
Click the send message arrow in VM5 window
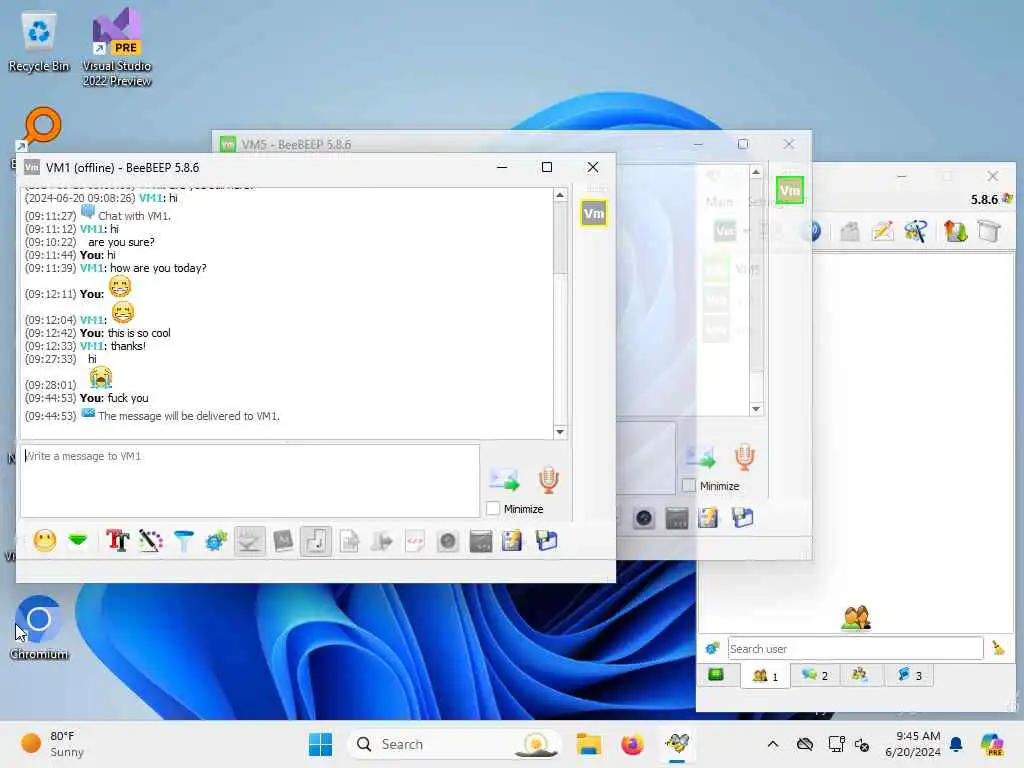(701, 457)
